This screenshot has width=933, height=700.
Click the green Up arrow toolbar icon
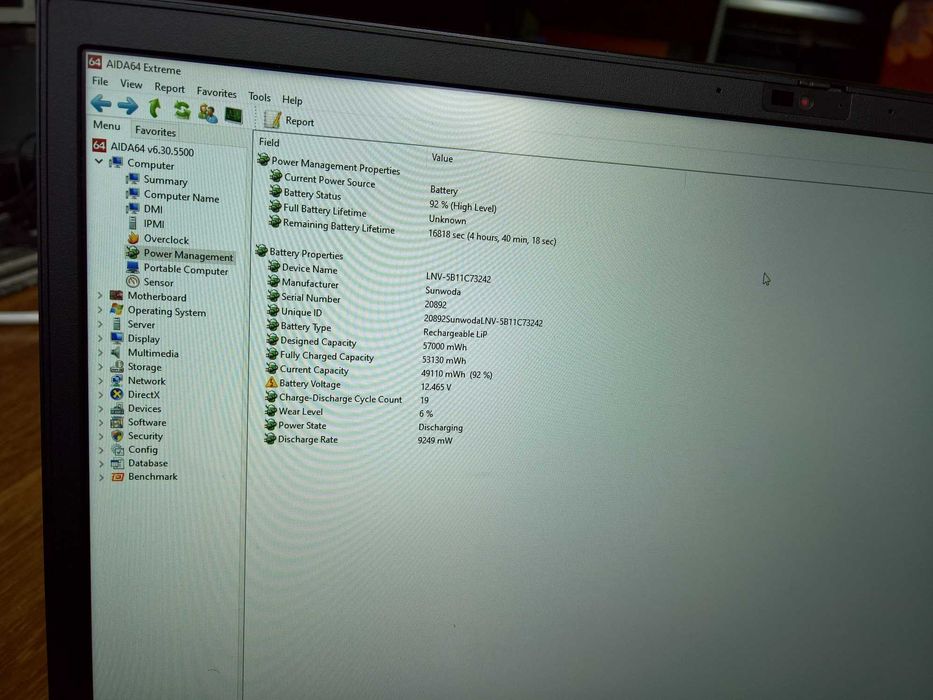click(x=155, y=108)
